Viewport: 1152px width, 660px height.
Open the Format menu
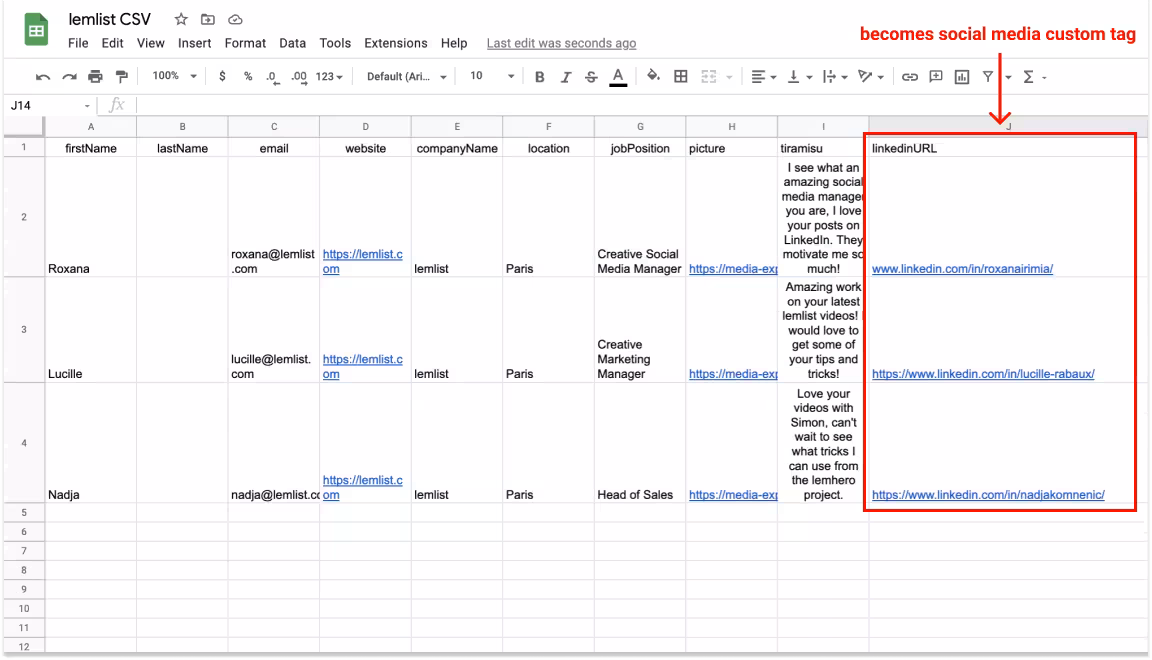(245, 43)
